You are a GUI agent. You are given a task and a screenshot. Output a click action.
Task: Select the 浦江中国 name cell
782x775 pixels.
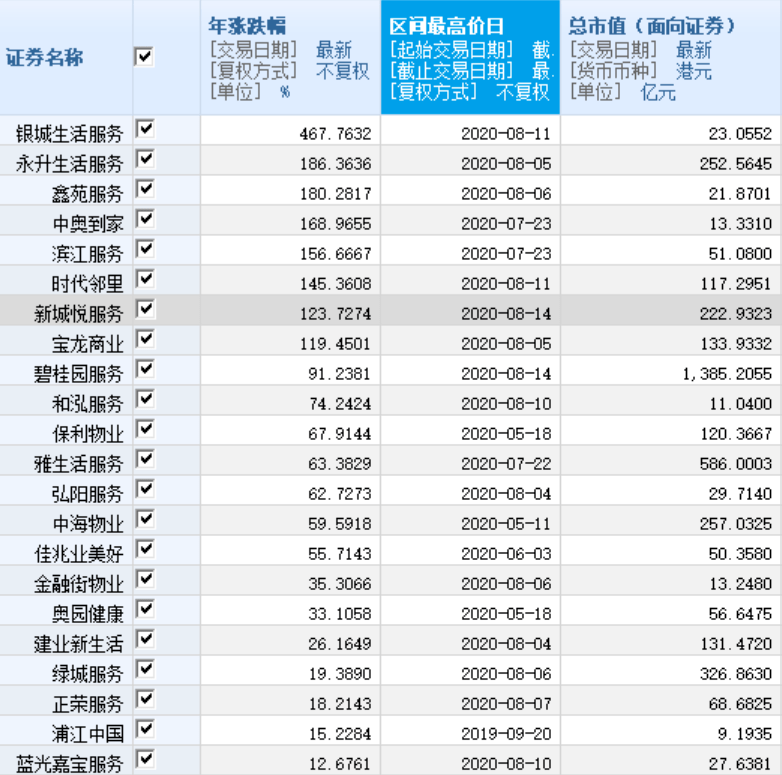[x=67, y=731]
